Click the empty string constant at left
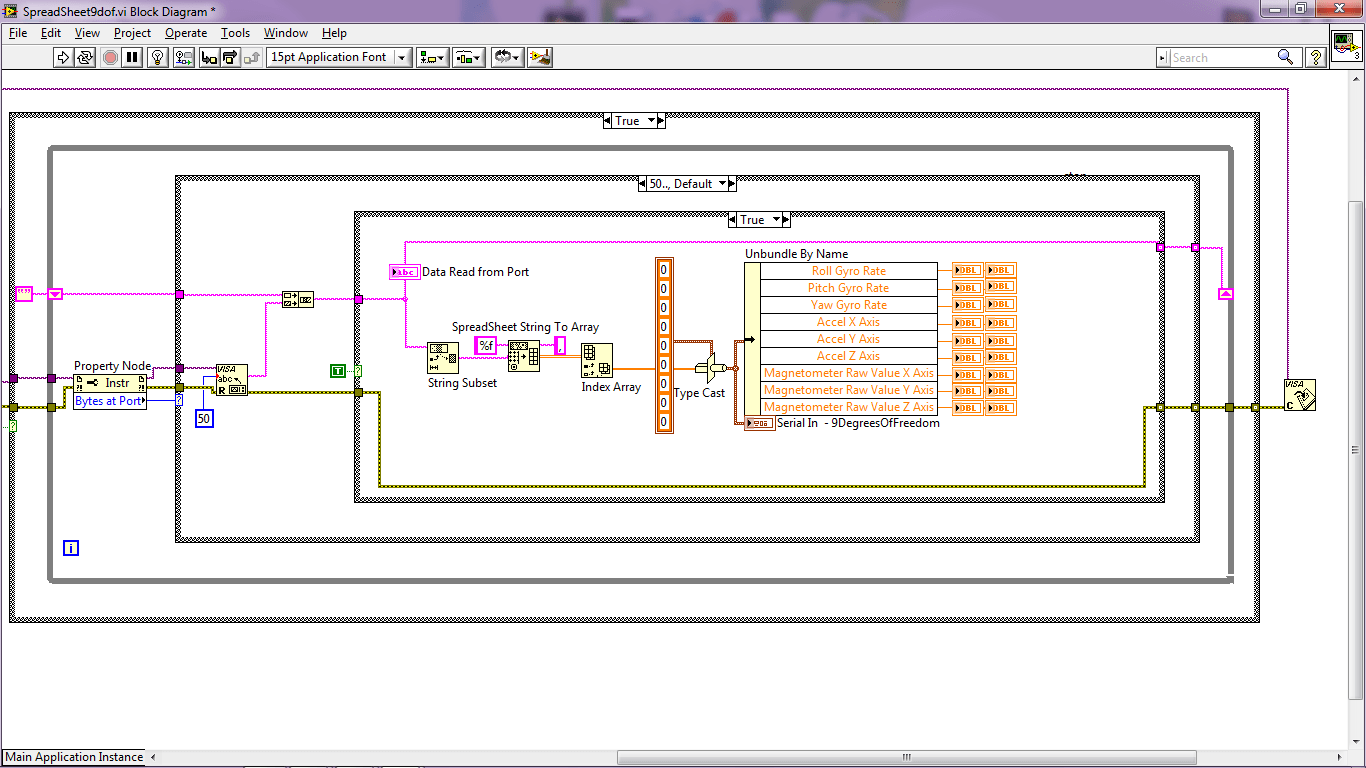1366x768 pixels. click(23, 294)
